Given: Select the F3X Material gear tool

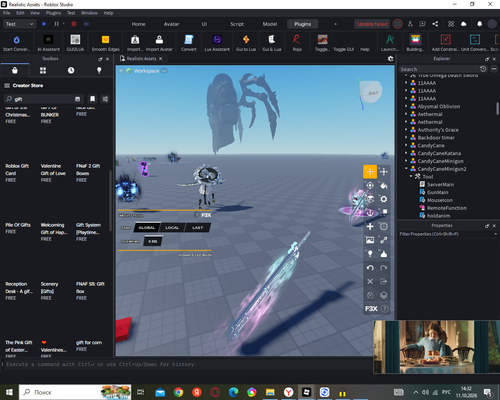Looking at the screenshot, I should 384,199.
